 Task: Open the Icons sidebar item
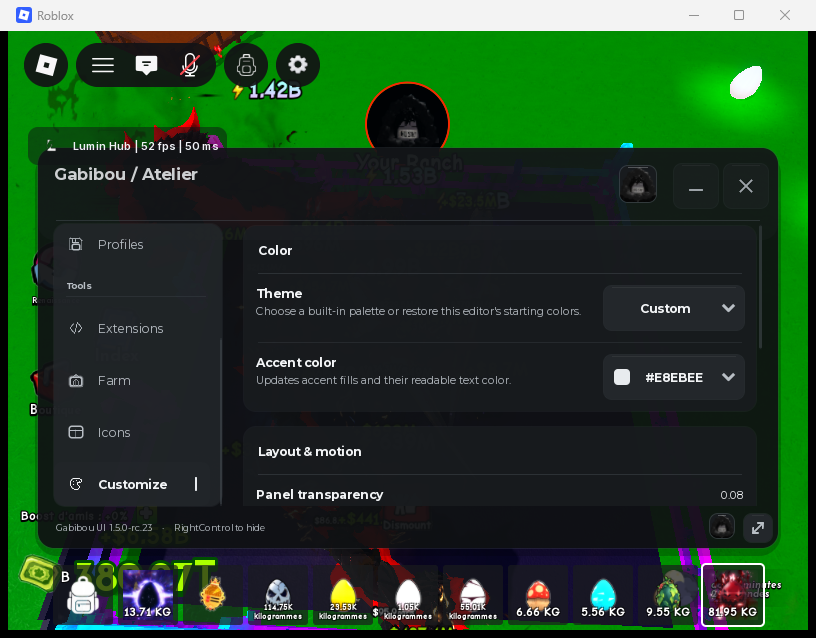pos(137,432)
